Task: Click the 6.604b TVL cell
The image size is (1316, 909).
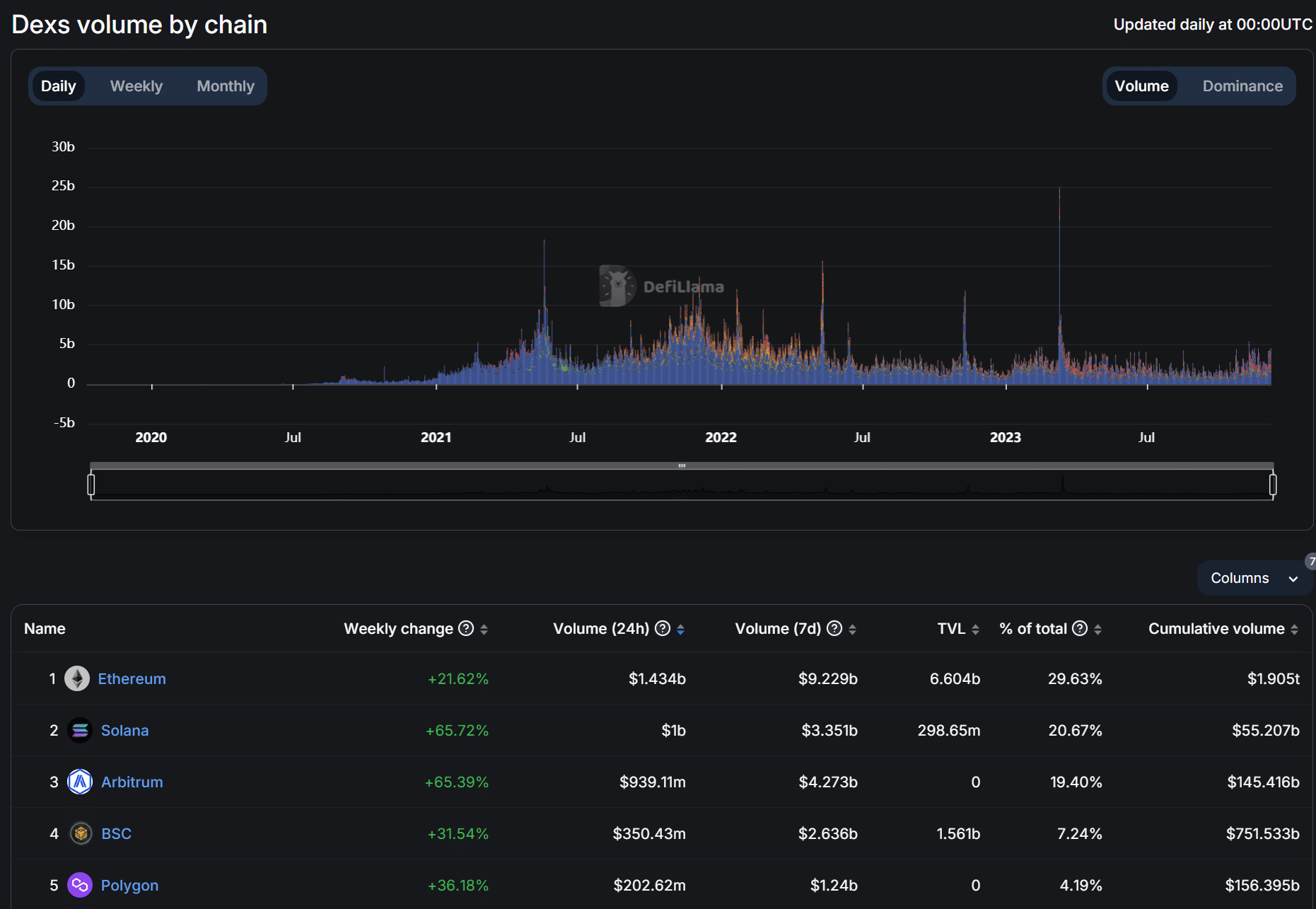Action: (x=955, y=678)
